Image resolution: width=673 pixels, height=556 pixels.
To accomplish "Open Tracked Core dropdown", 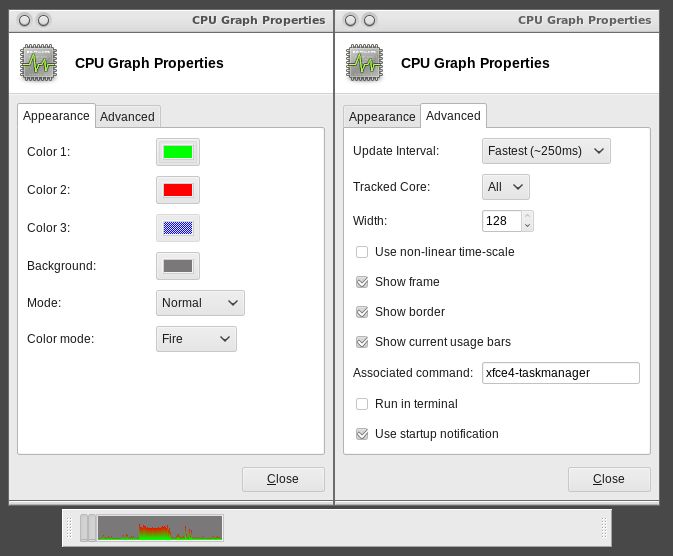I will click(506, 187).
